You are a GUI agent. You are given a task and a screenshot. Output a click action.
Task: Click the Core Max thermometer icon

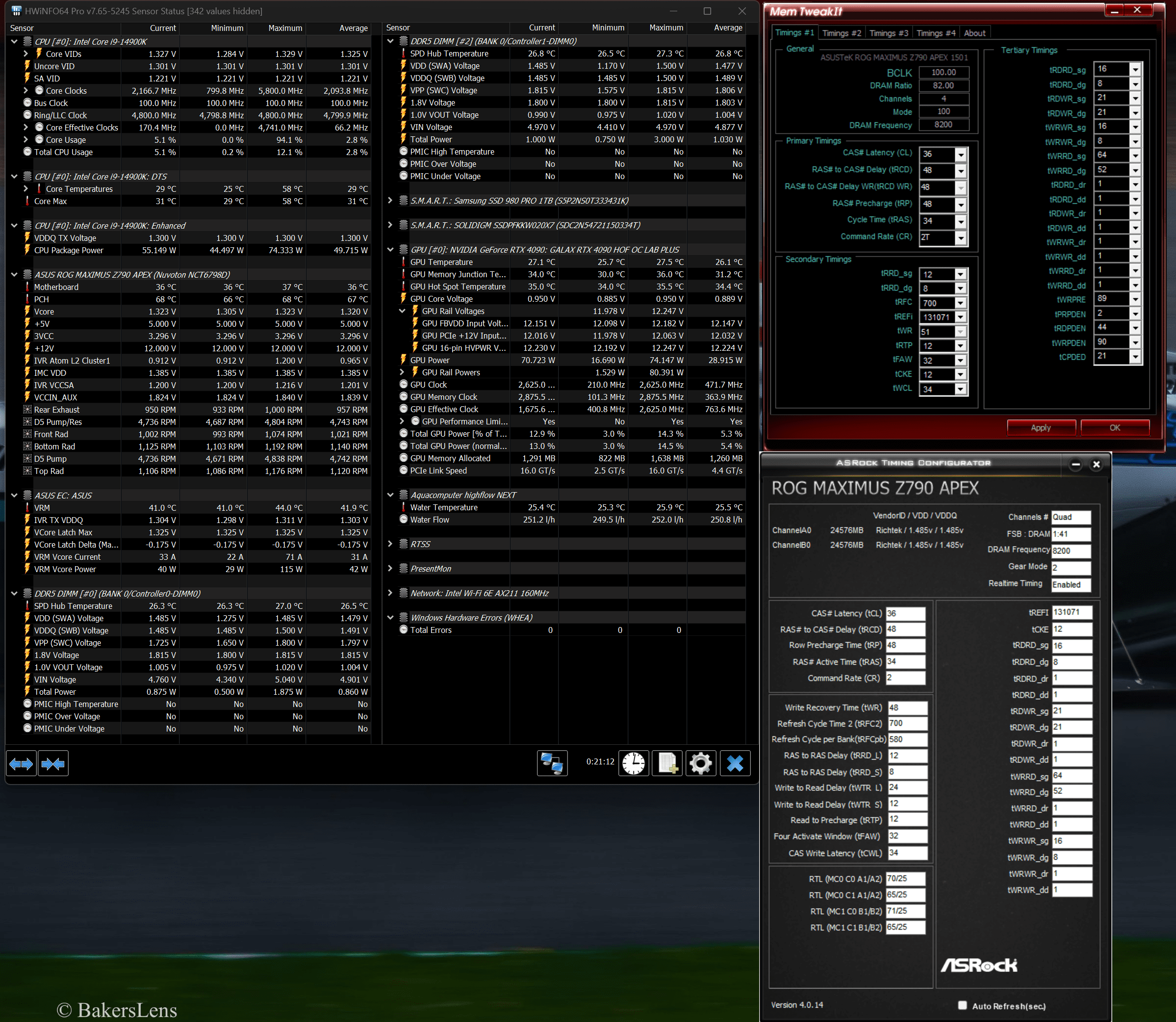27,201
